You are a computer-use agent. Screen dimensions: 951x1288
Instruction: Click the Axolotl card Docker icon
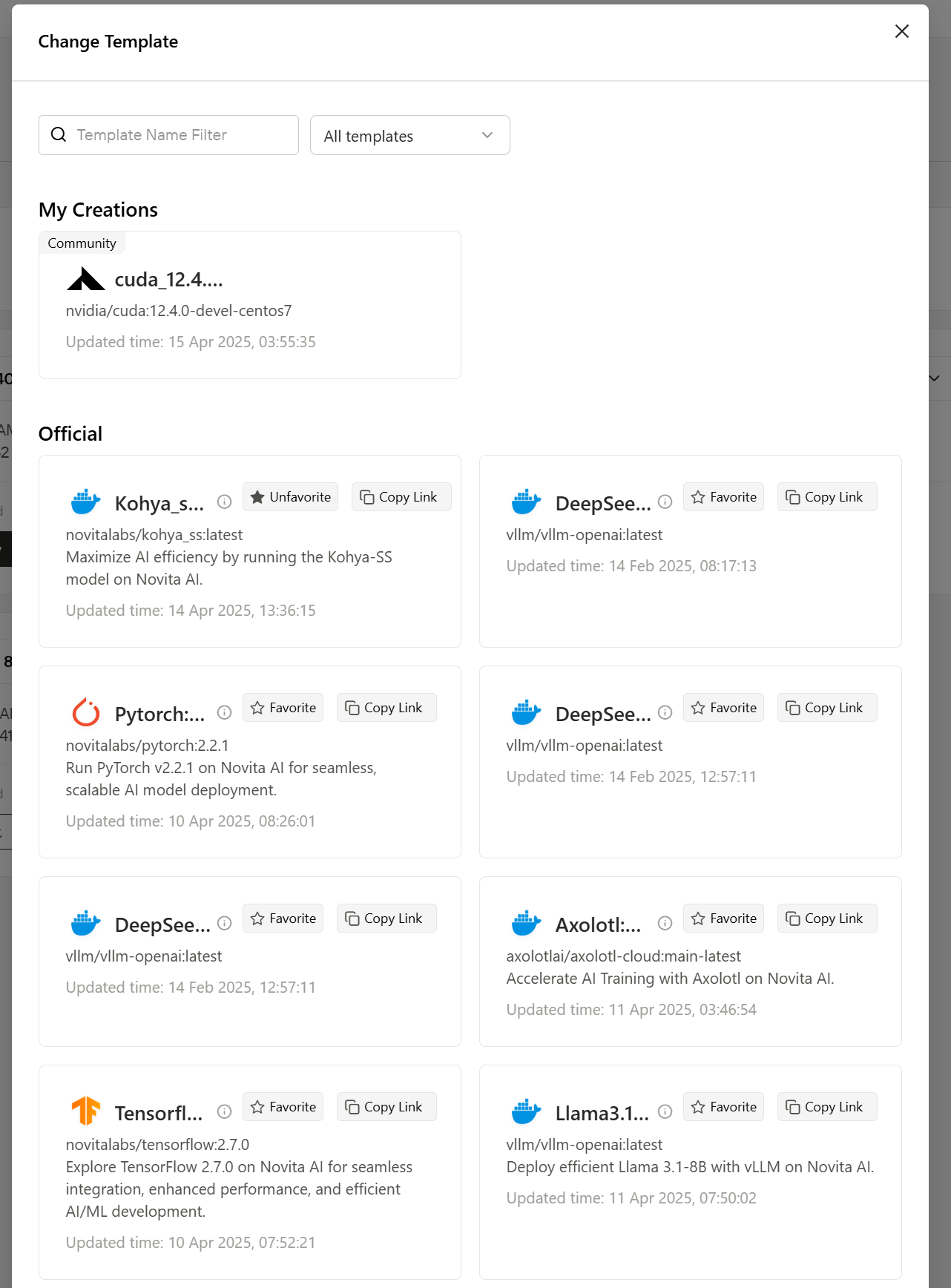tap(527, 923)
